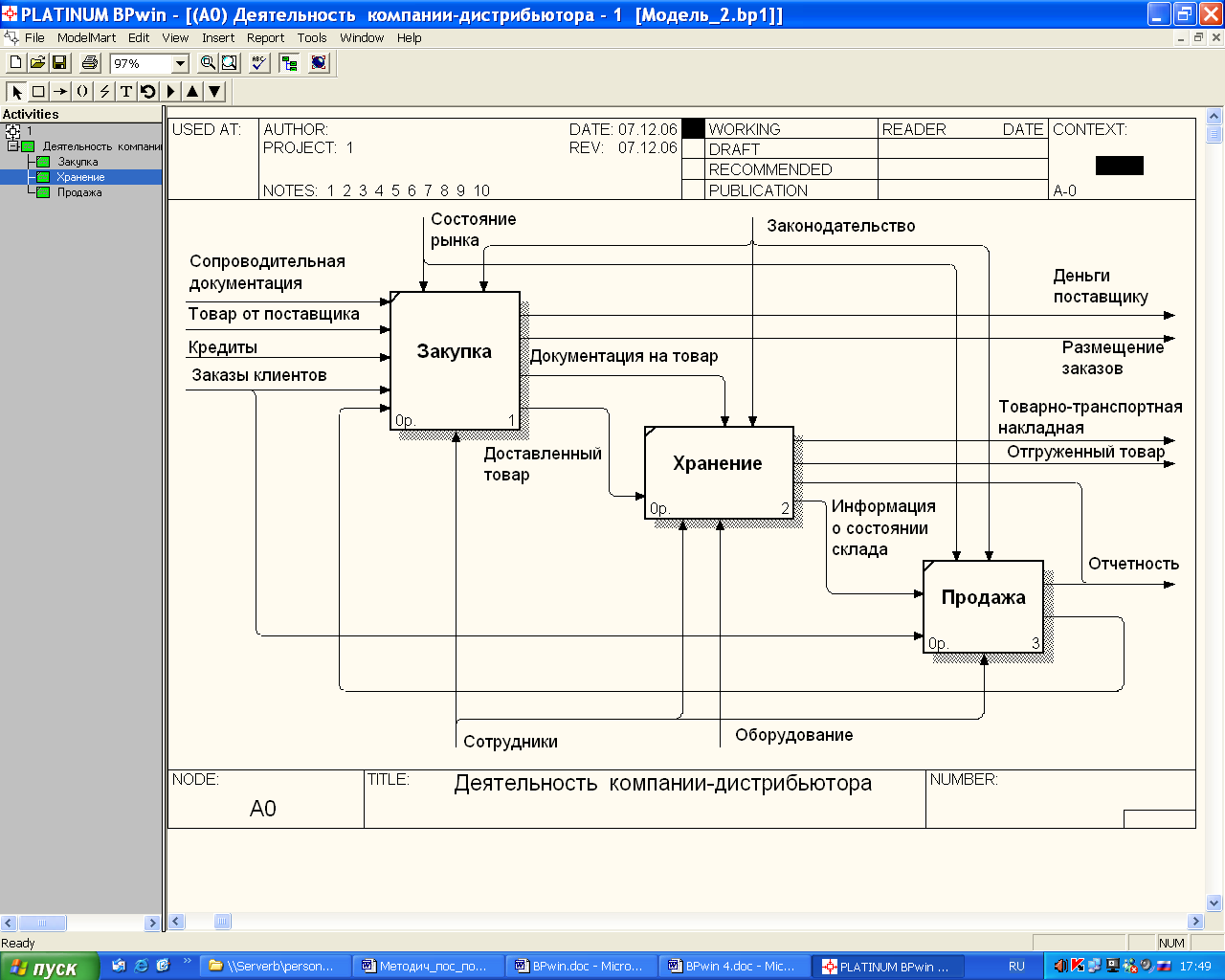Click the Сотрудники mechanism label
The image size is (1225, 980).
(x=510, y=742)
